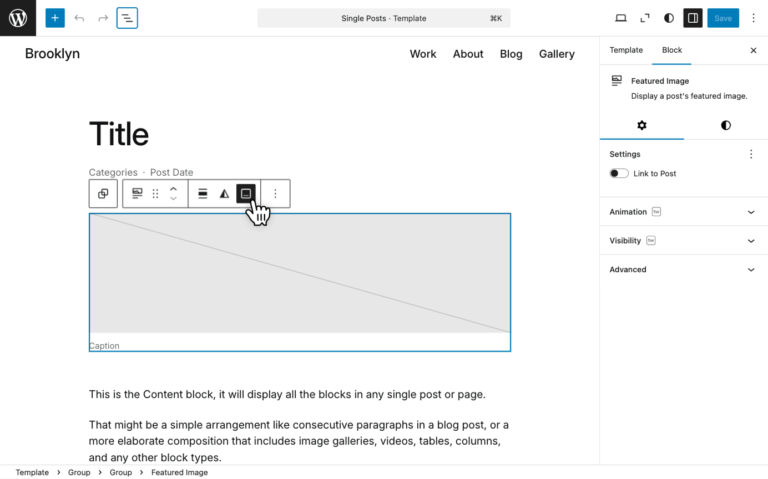Open the block alignment control
The image size is (768, 479).
[202, 193]
